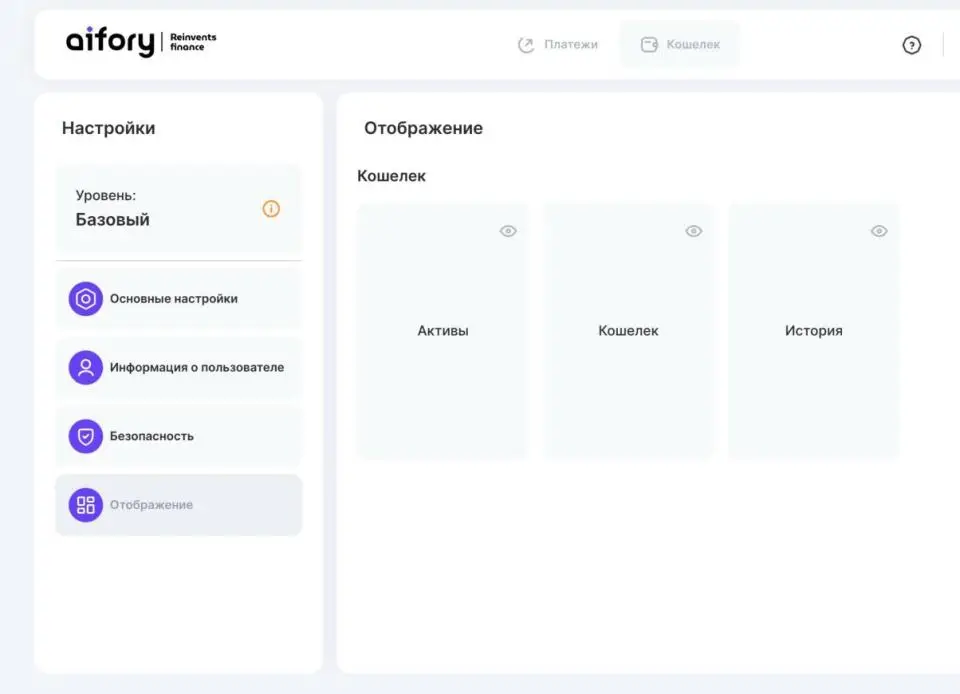Click the Платежи arrow icon

click(526, 45)
